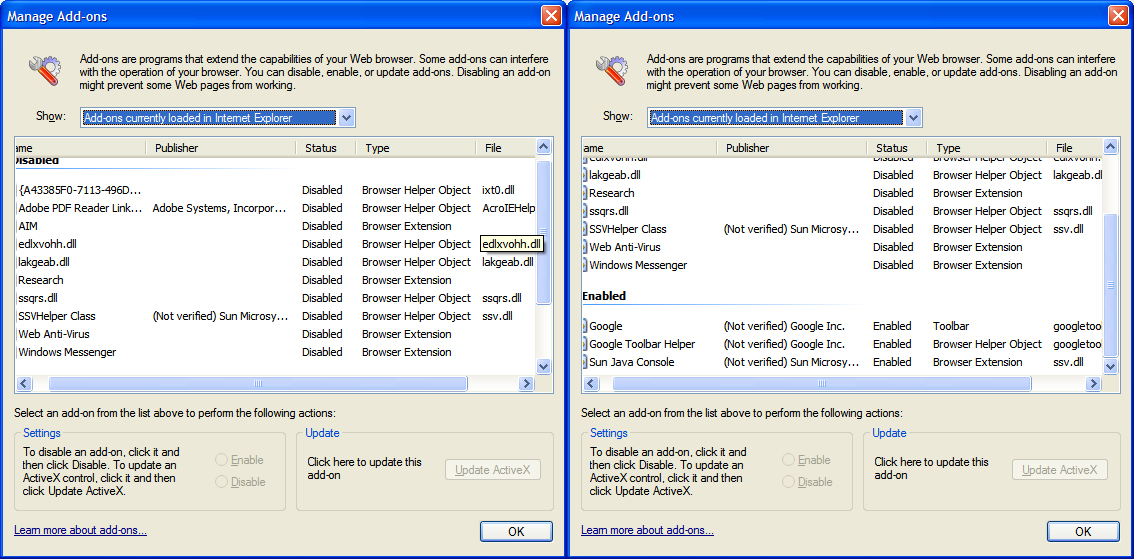Select the Disable radio button in right dialog
1134x559 pixels.
788,482
